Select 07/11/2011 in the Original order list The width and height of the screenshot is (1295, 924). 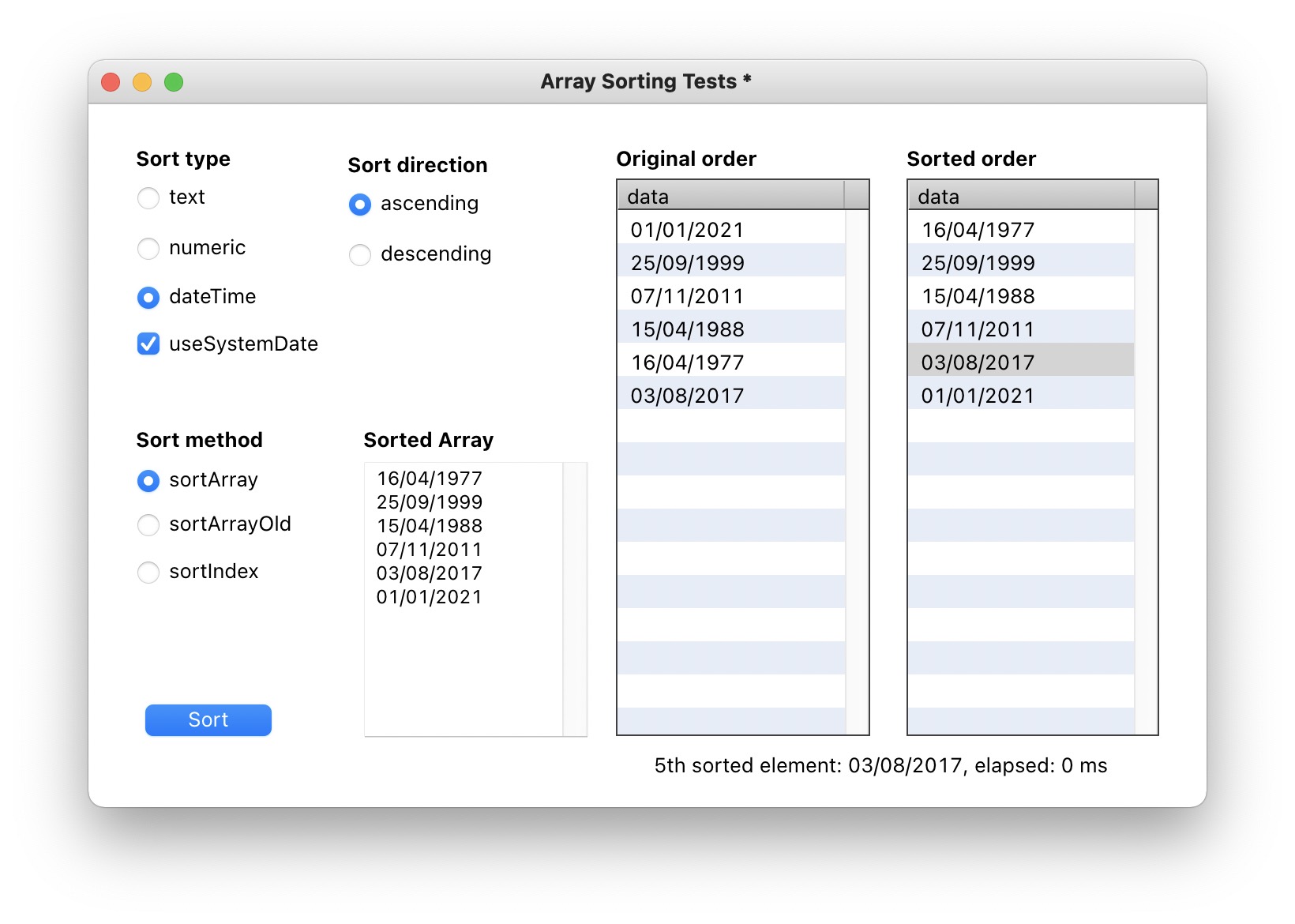[730, 296]
